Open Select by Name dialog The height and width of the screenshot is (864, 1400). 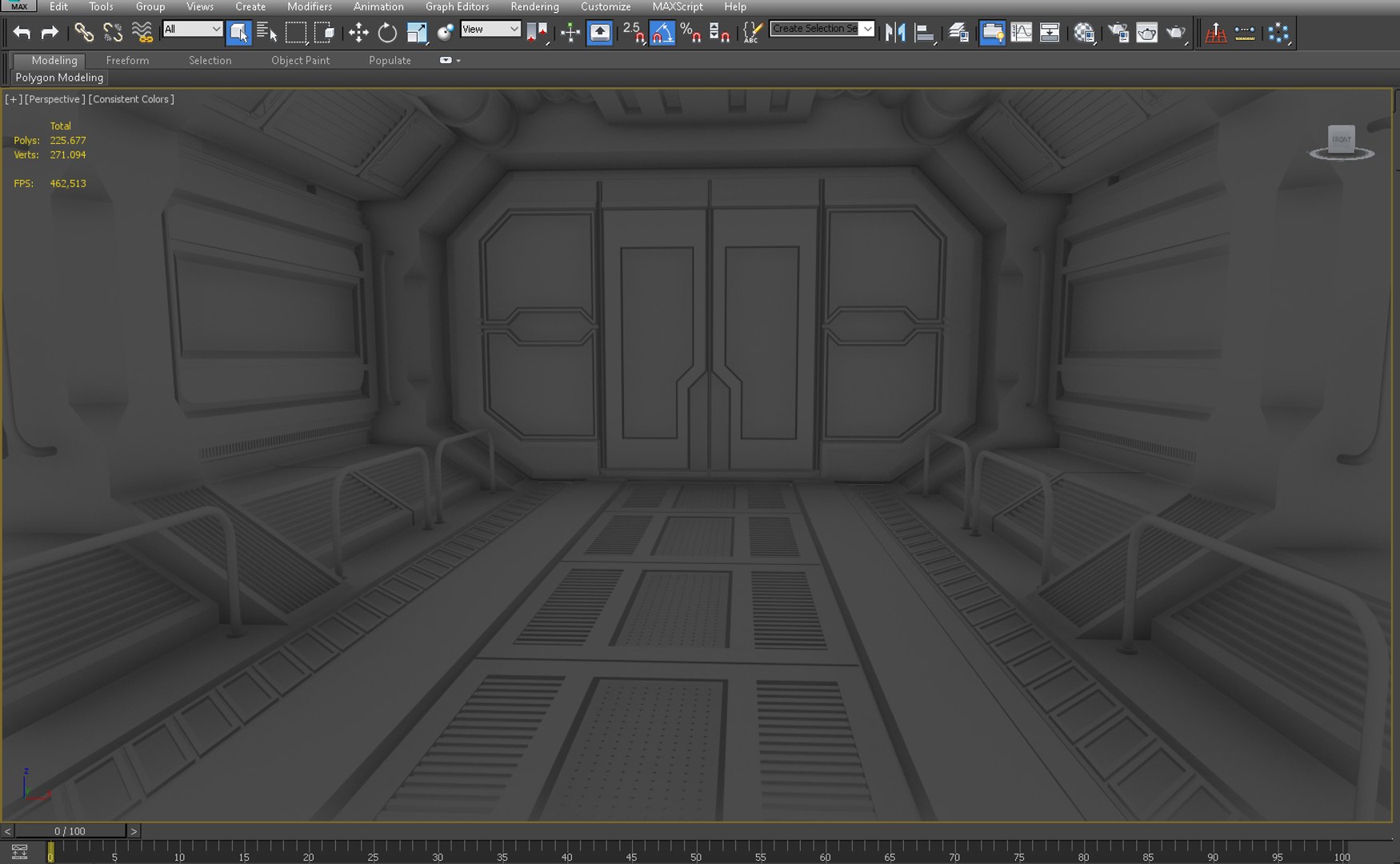[267, 33]
